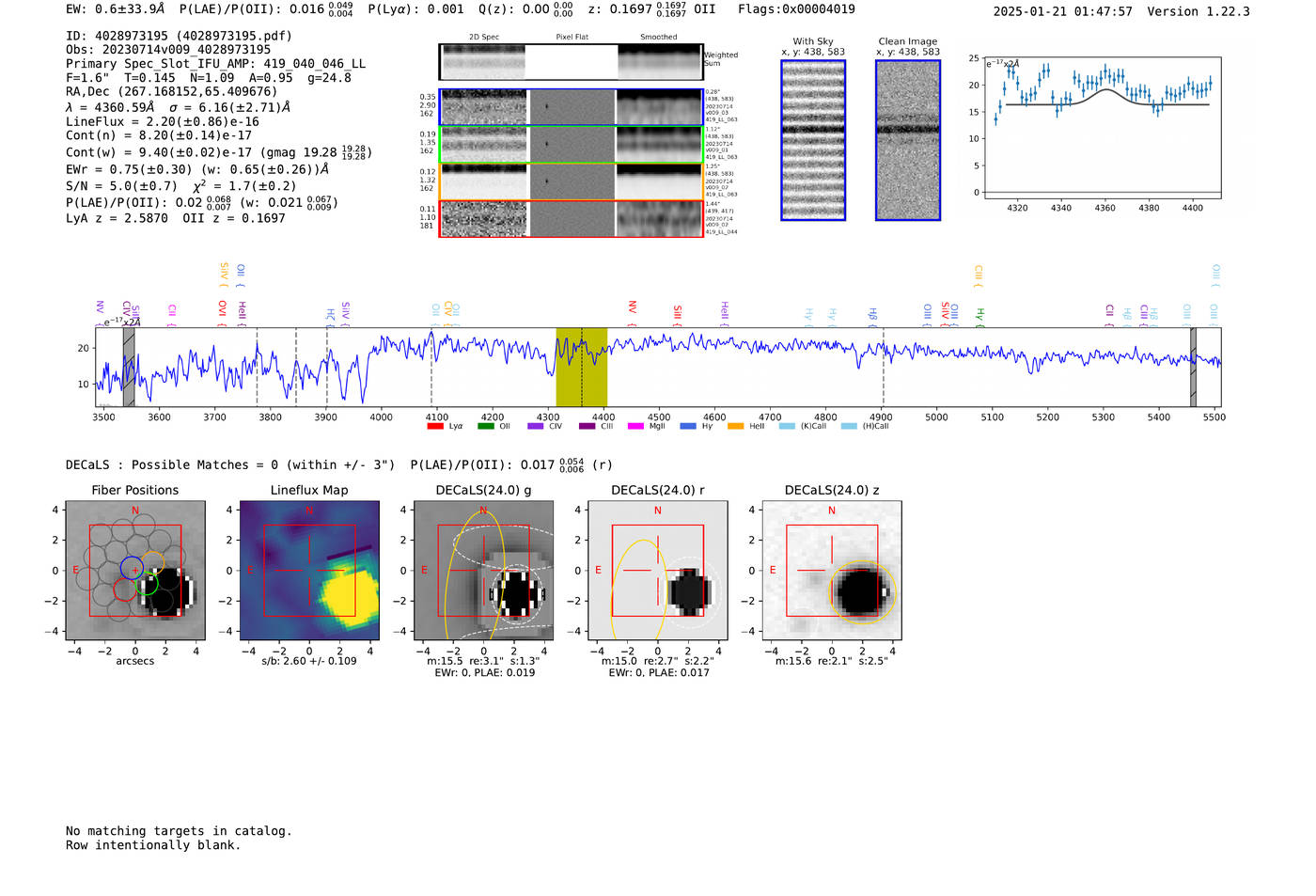Click the orange fiber circle in Fiber Positions
This screenshot has height=896, width=1316.
click(153, 562)
